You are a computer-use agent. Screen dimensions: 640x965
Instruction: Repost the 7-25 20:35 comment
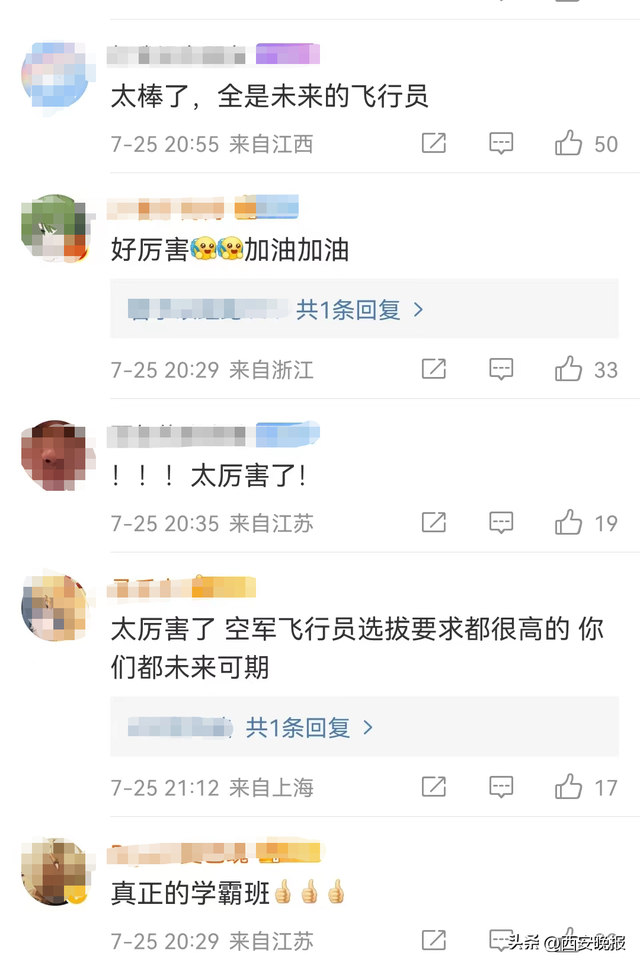click(434, 523)
